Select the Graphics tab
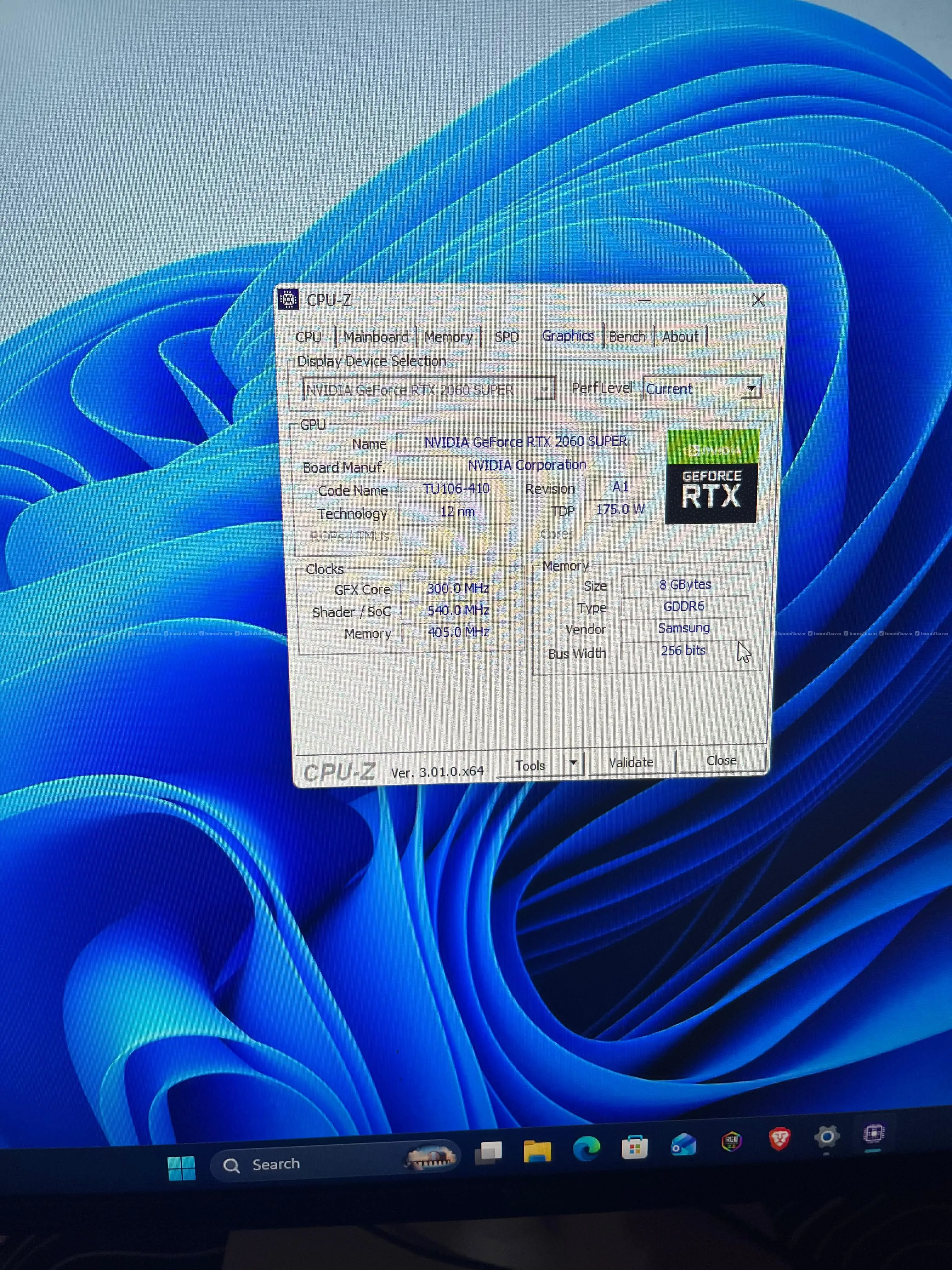This screenshot has width=952, height=1270. click(x=568, y=335)
